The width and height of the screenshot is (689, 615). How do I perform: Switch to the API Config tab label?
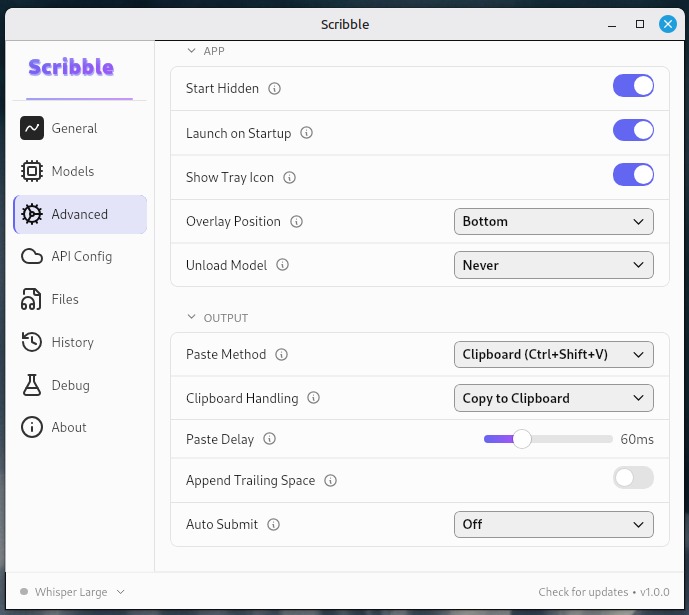coord(82,257)
